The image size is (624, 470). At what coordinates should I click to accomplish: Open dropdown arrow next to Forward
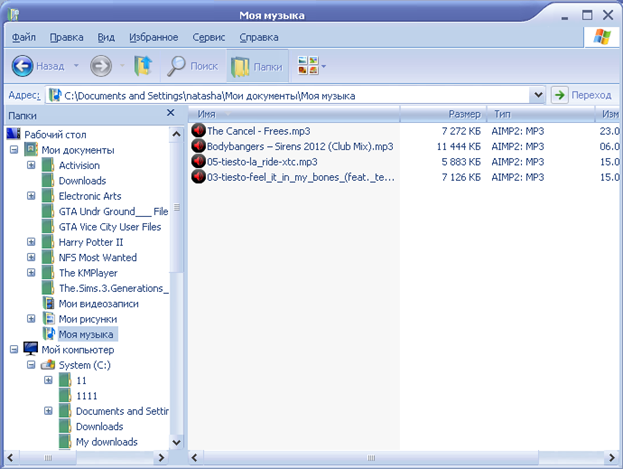coord(122,66)
